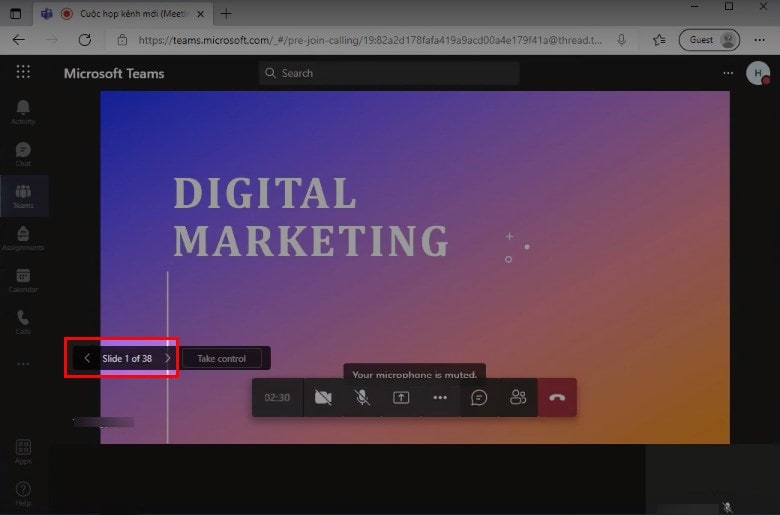Go to the previous slide
780x515 pixels.
click(87, 358)
